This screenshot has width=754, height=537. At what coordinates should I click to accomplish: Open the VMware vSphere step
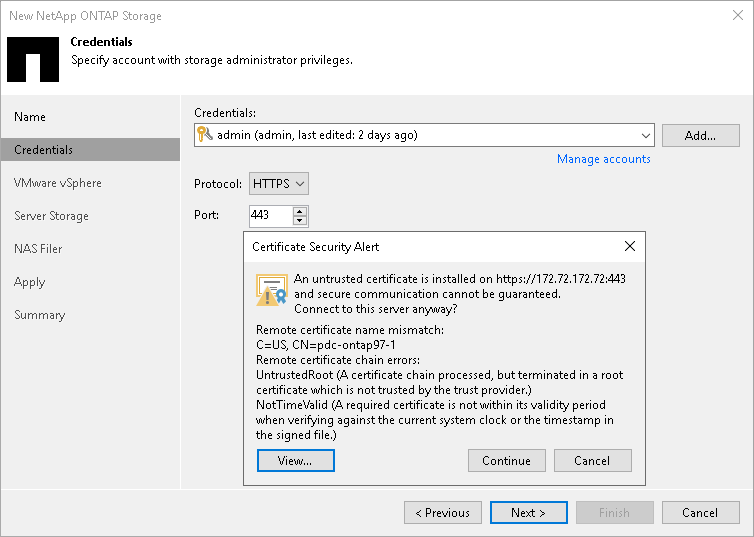[x=58, y=183]
